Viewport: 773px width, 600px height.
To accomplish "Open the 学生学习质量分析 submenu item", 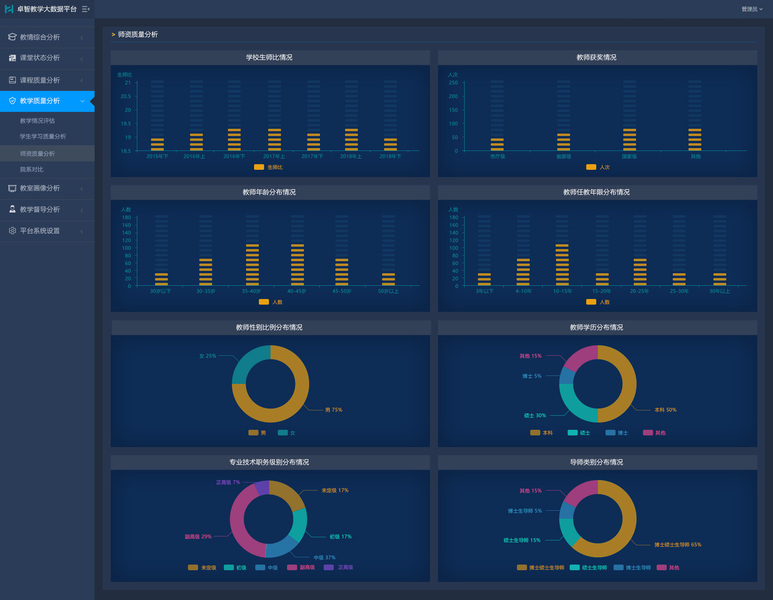I will tap(43, 137).
